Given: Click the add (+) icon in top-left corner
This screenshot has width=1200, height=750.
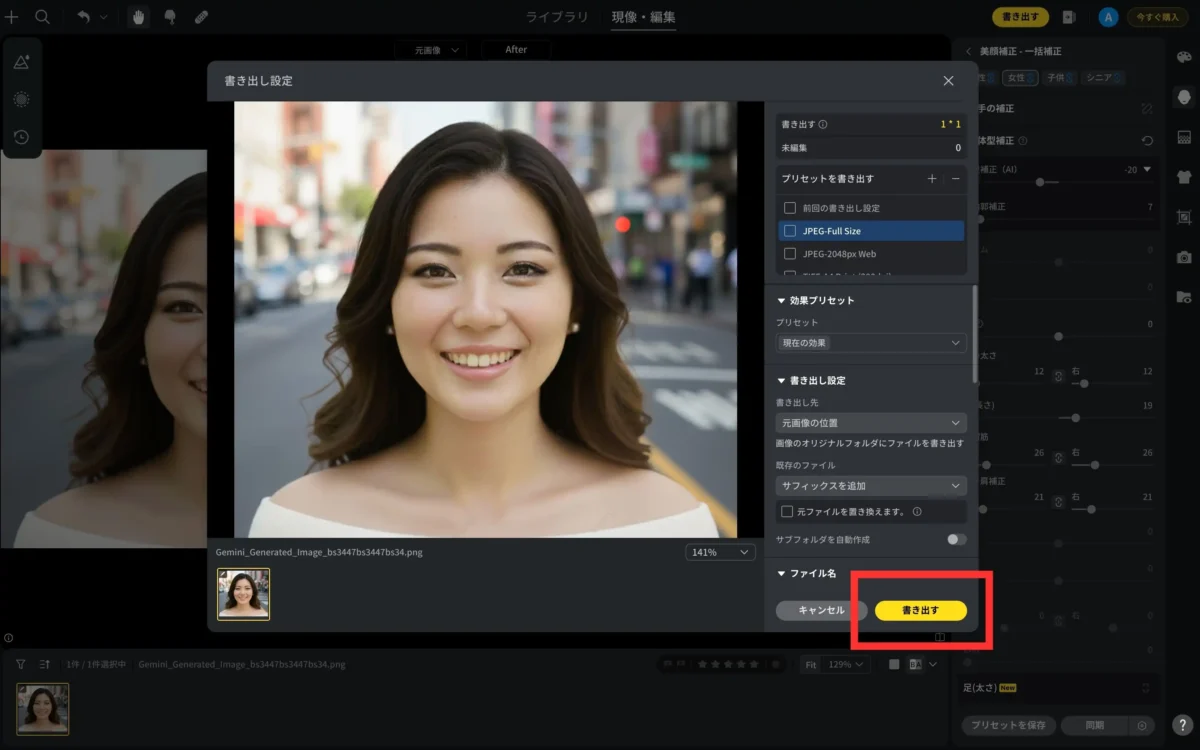Looking at the screenshot, I should coord(11,17).
